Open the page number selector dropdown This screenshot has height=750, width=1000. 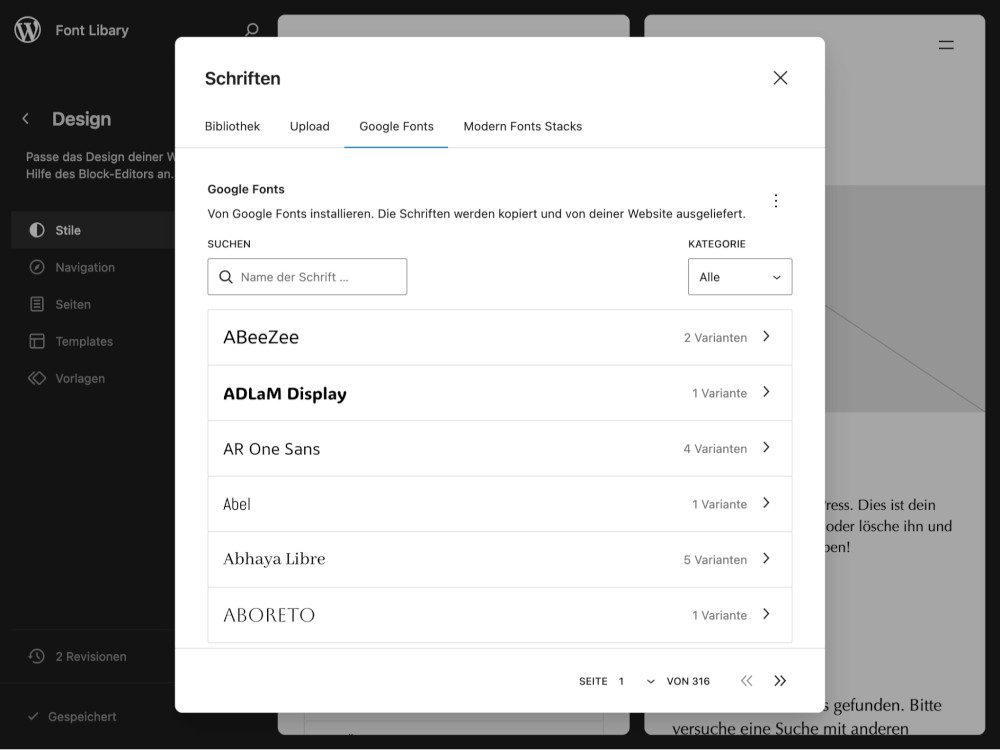(x=636, y=681)
